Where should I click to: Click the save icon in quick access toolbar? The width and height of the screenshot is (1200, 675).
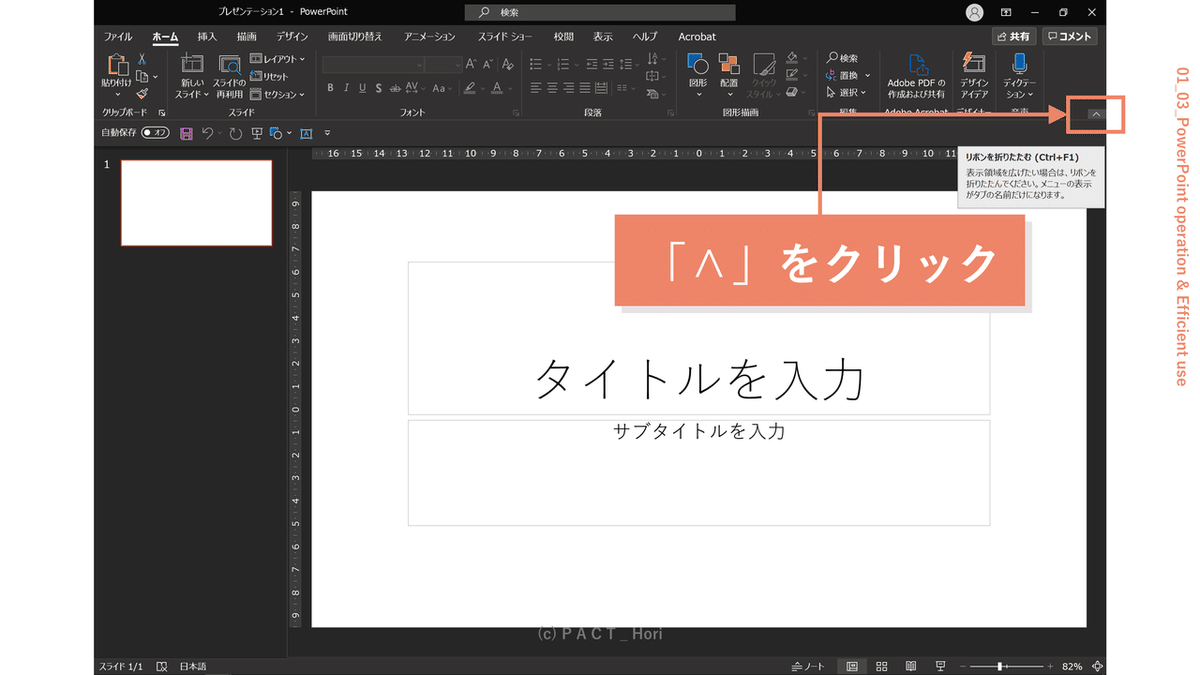186,133
